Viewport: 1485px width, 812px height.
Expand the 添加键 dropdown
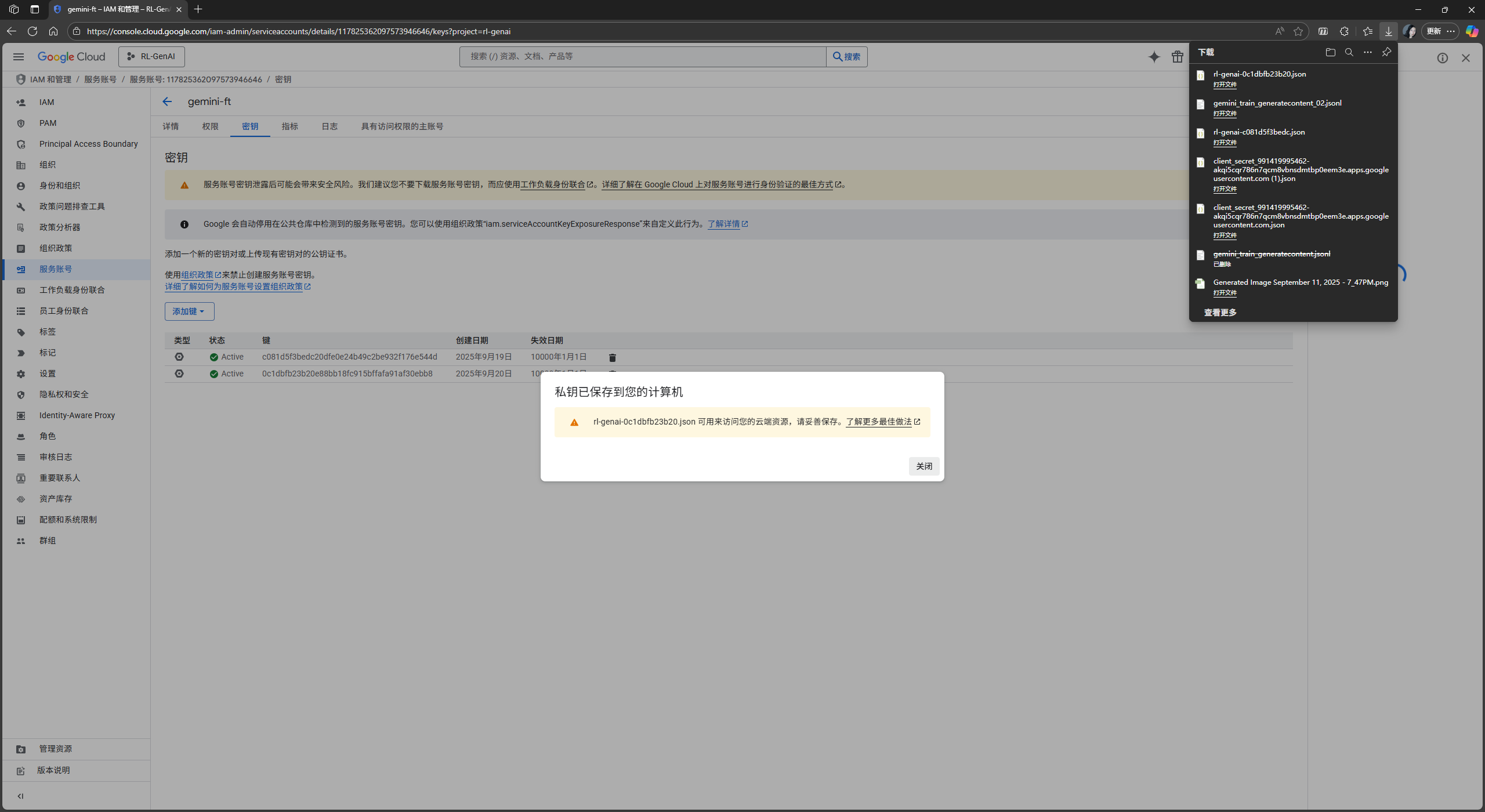pos(189,311)
